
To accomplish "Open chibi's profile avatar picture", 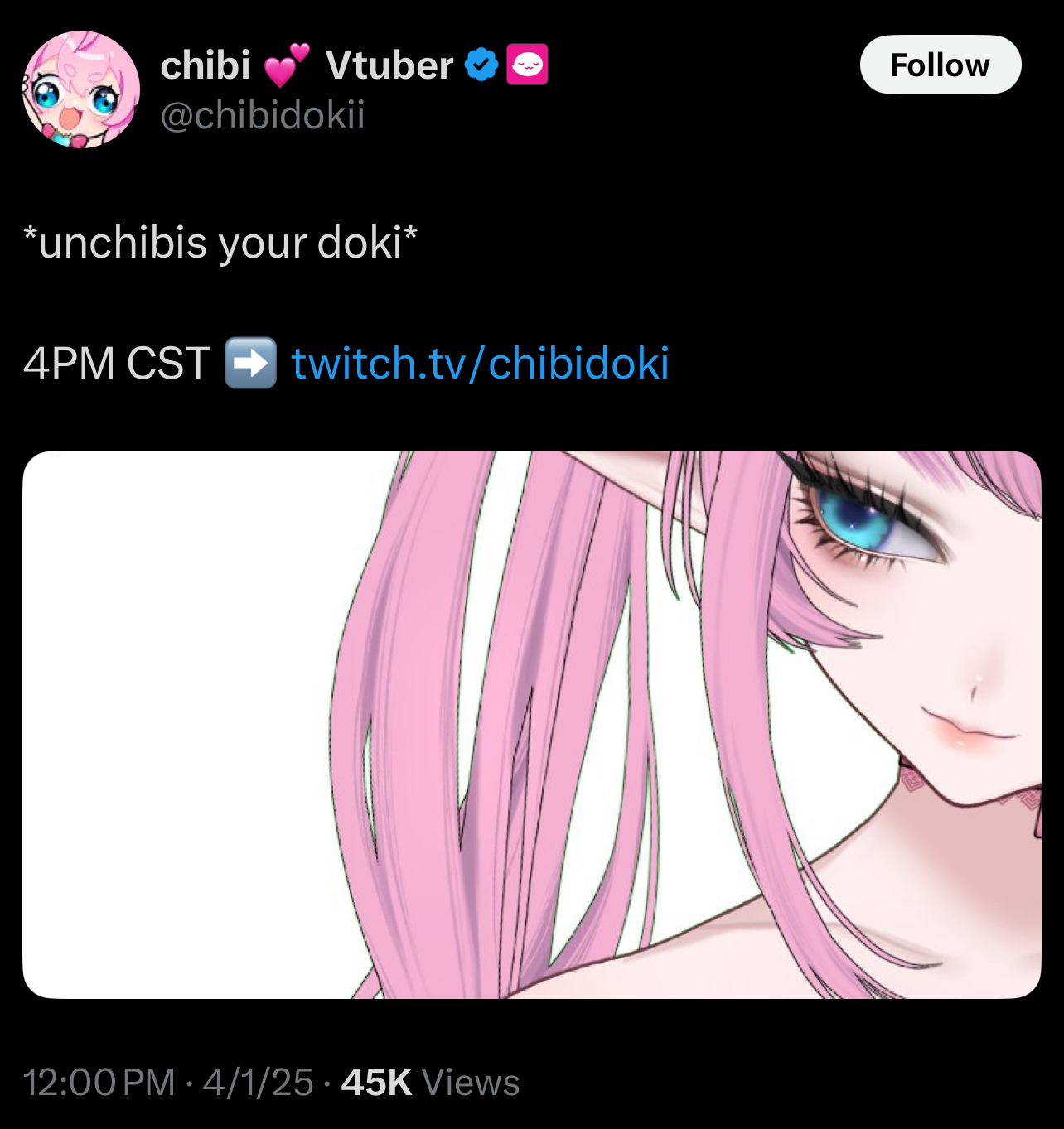I will tap(80, 89).
